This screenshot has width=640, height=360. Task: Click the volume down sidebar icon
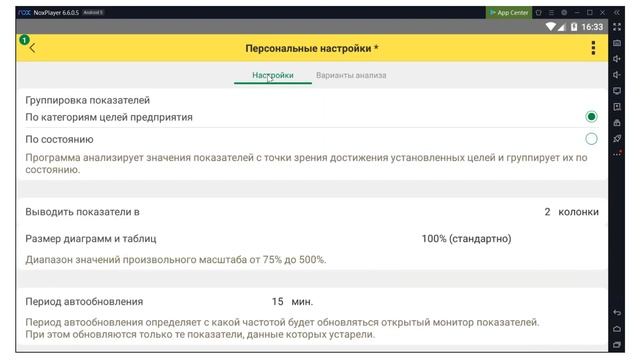tap(617, 75)
